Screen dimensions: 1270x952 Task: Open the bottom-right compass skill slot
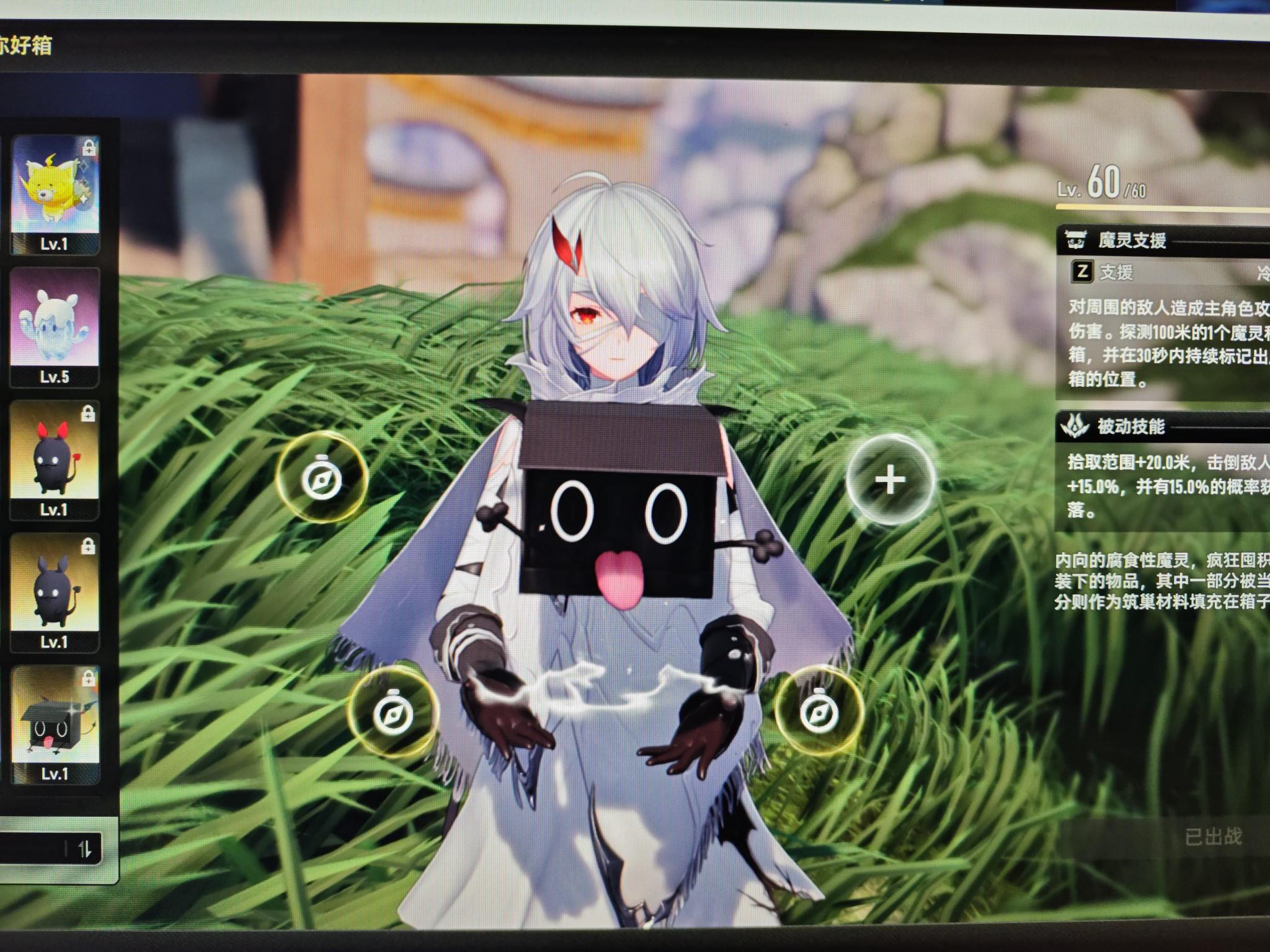click(x=819, y=713)
